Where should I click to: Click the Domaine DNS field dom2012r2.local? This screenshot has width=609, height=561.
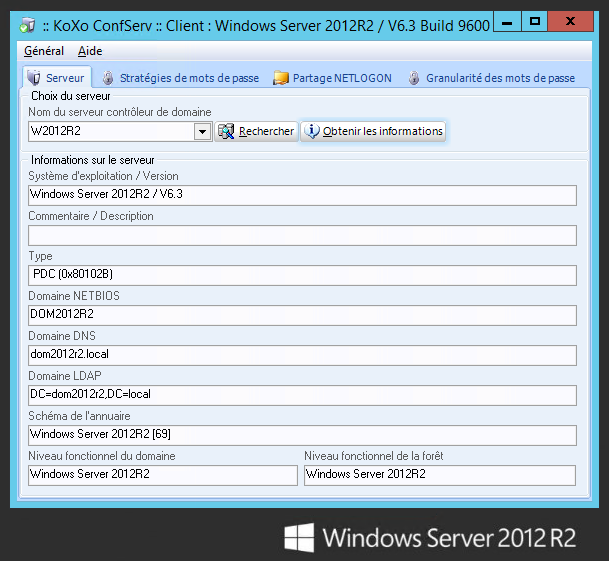[302, 355]
